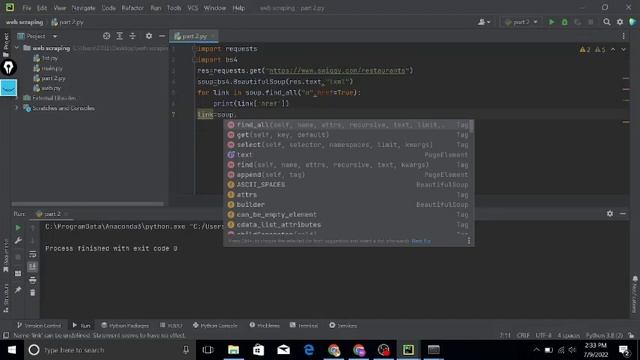Image resolution: width=640 pixels, height=360 pixels.
Task: Click the Project panel horizontal scrollbar
Action: [88, 204]
